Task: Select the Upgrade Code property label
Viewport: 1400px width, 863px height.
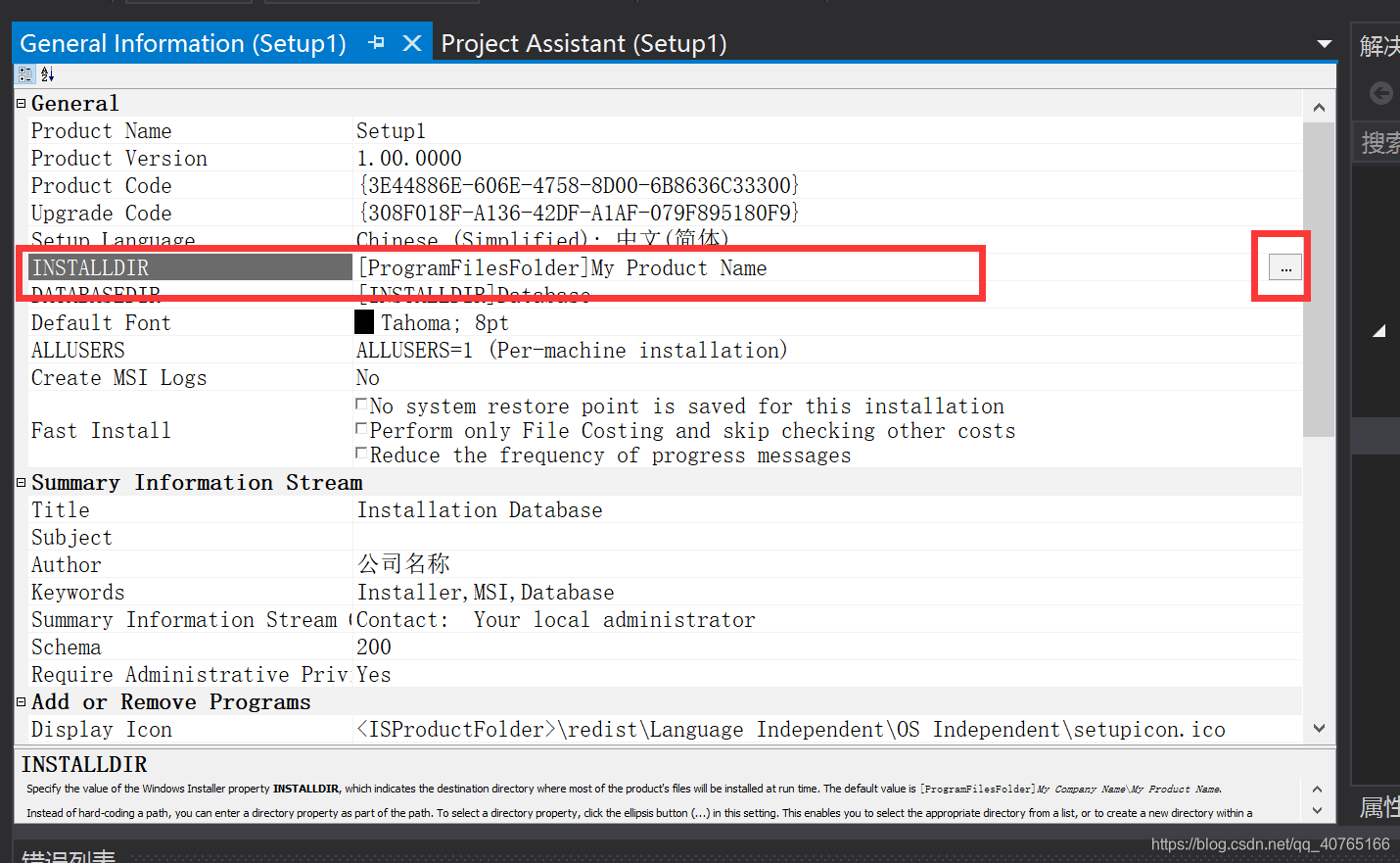Action: click(x=101, y=213)
